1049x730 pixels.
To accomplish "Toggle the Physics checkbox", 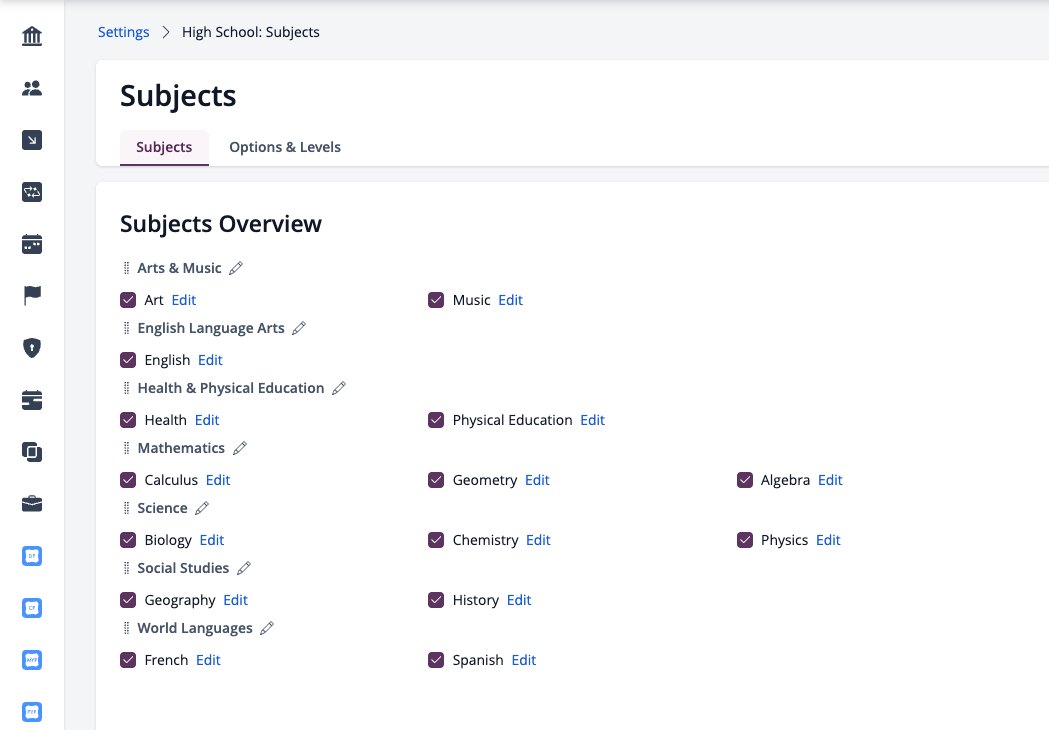I will (x=745, y=540).
